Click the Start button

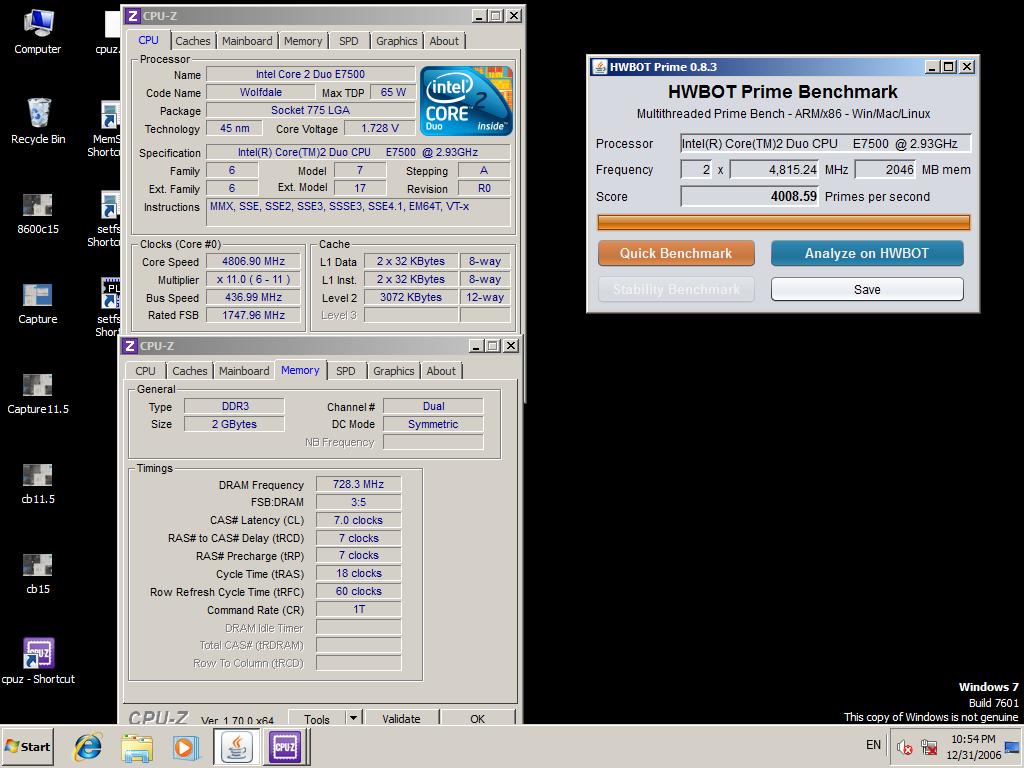27,746
